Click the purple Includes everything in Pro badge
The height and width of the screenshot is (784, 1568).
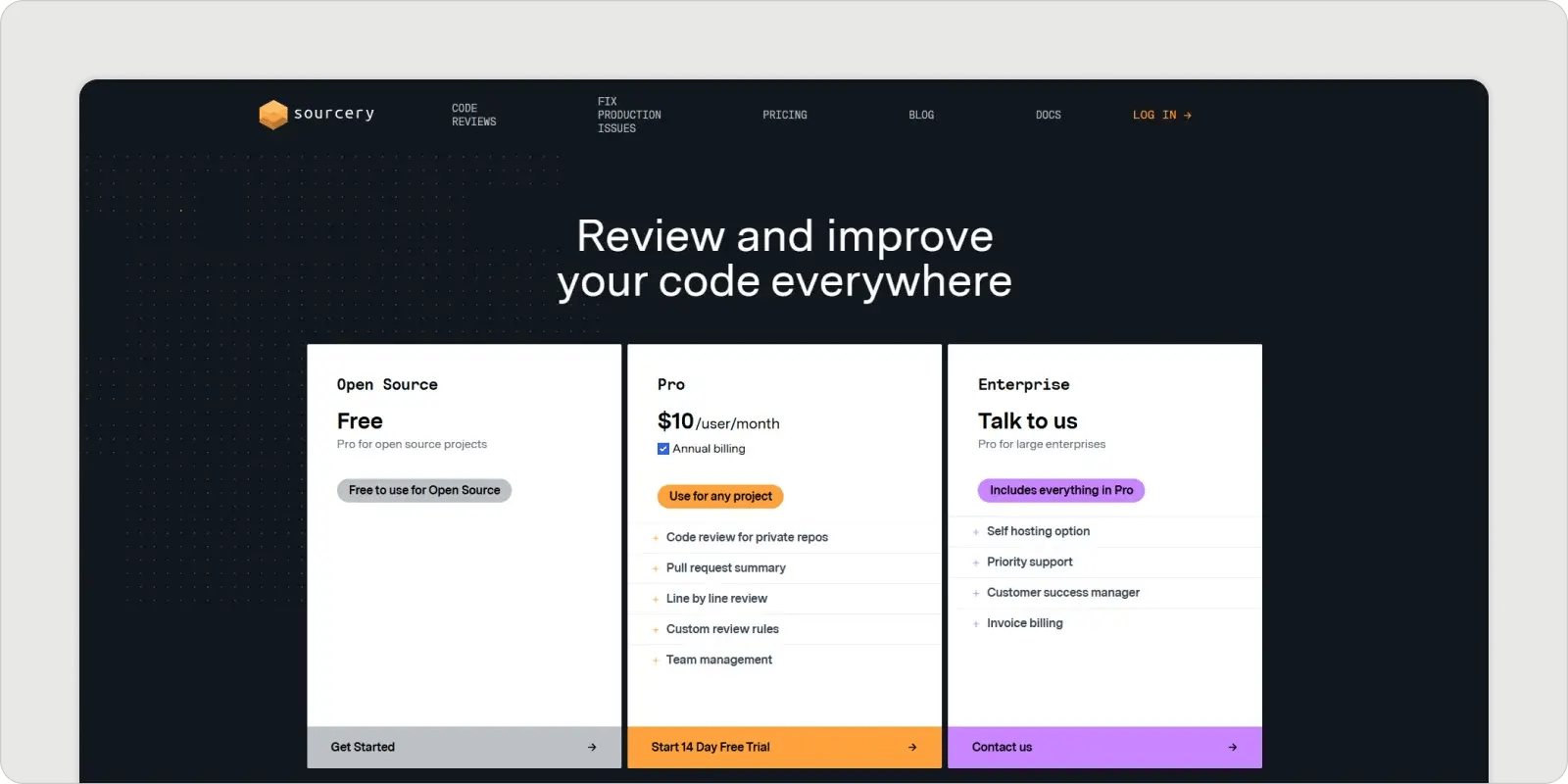click(x=1060, y=491)
